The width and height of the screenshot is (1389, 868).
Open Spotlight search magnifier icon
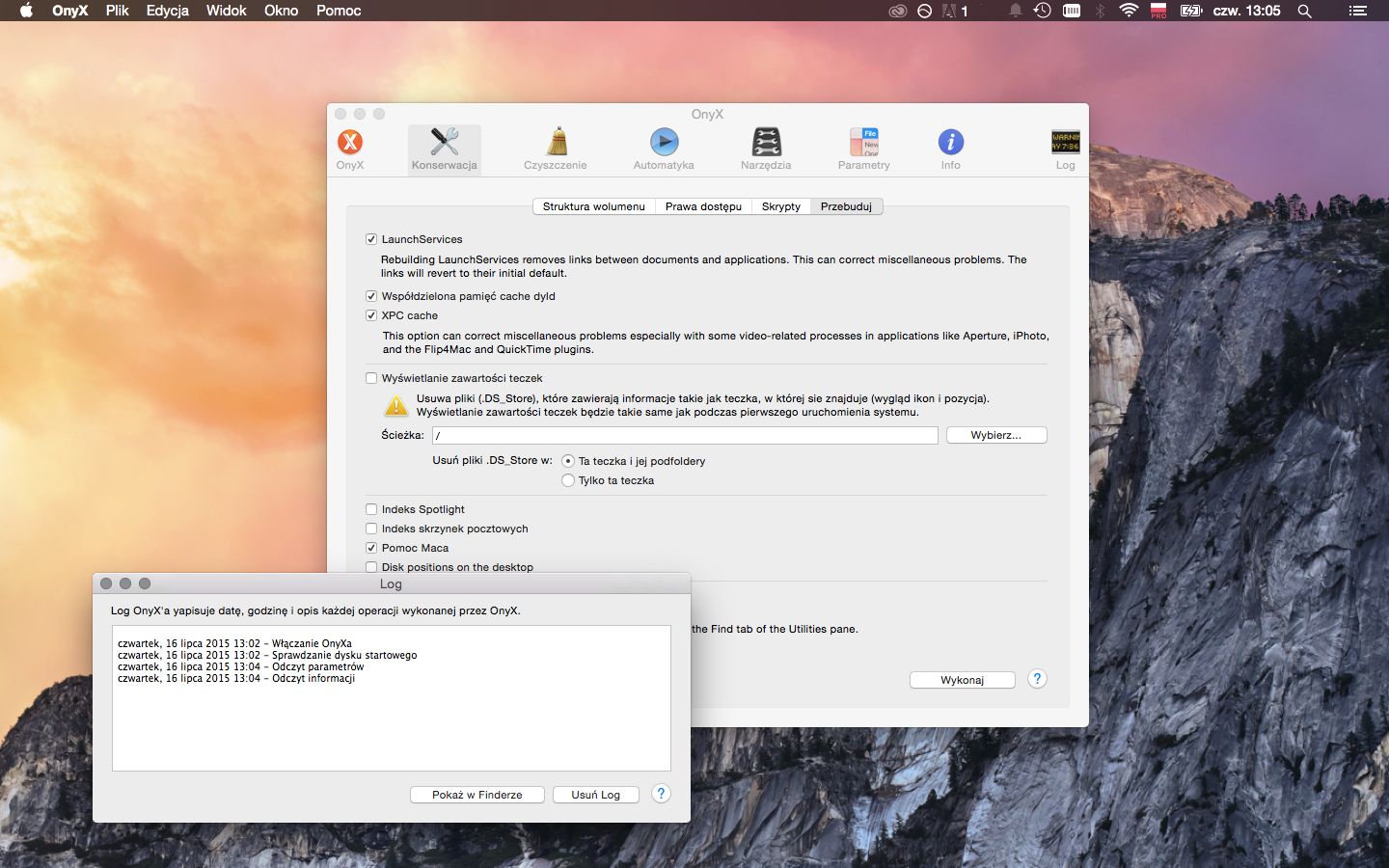(1304, 11)
